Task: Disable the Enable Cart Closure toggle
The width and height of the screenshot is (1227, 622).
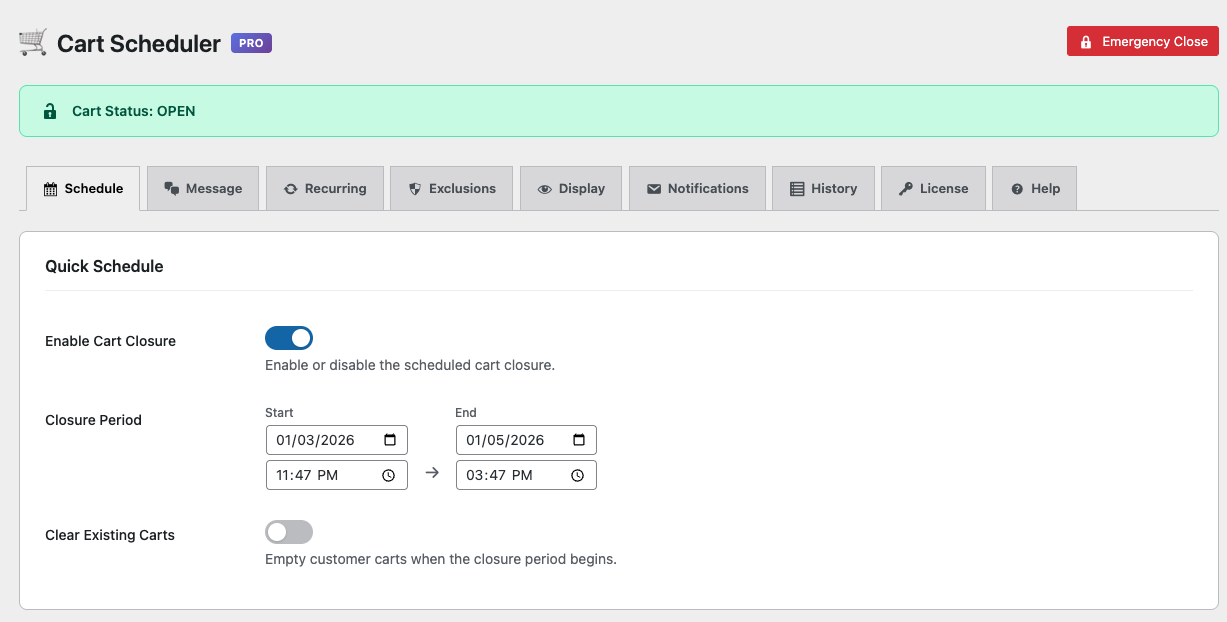Action: [289, 338]
